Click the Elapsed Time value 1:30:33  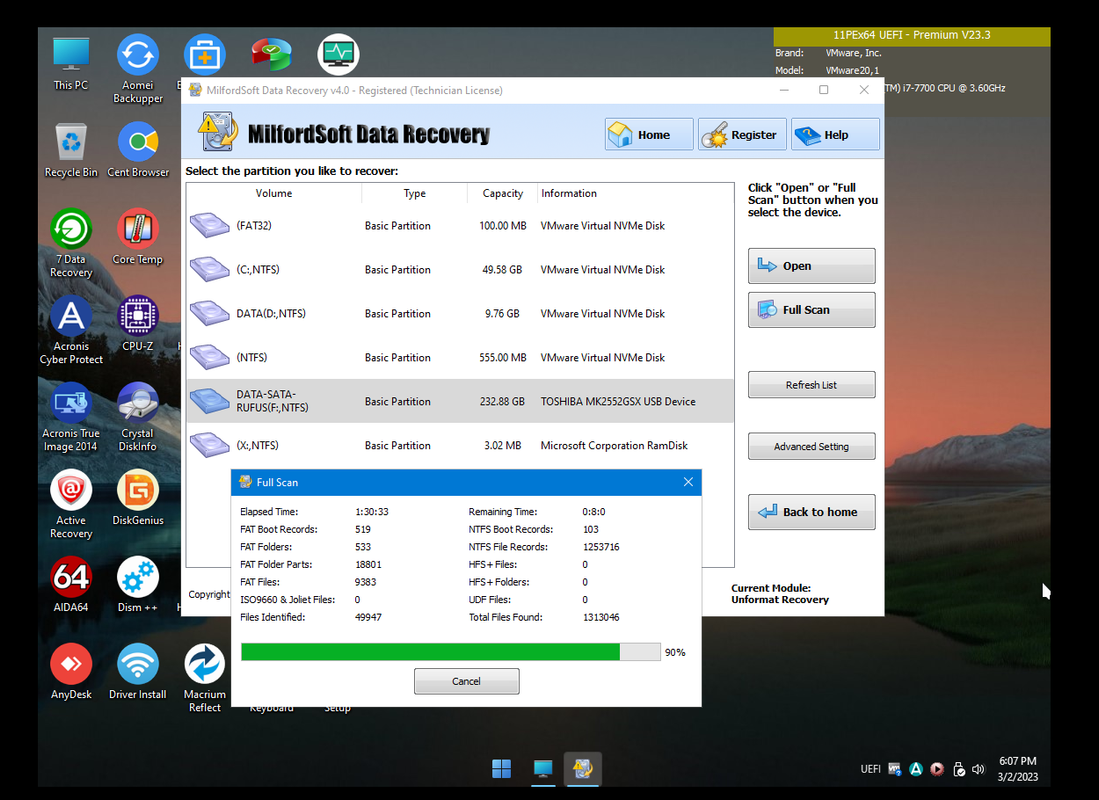371,512
